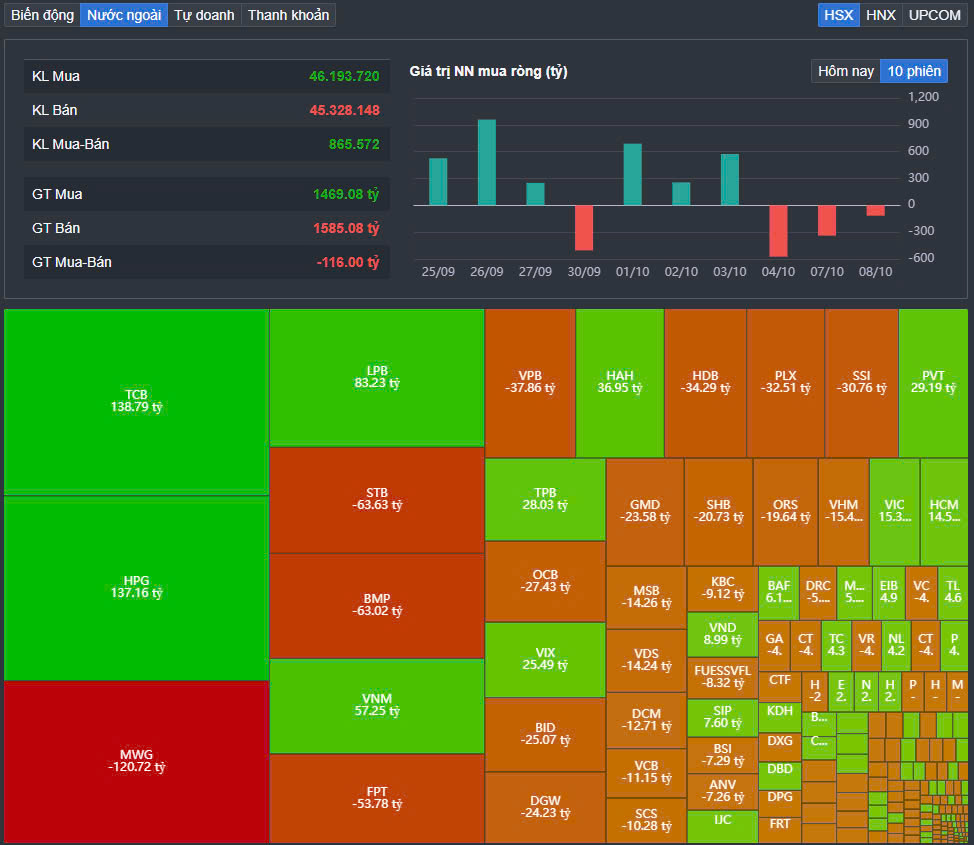Open the OCB treemap tile

pos(545,581)
